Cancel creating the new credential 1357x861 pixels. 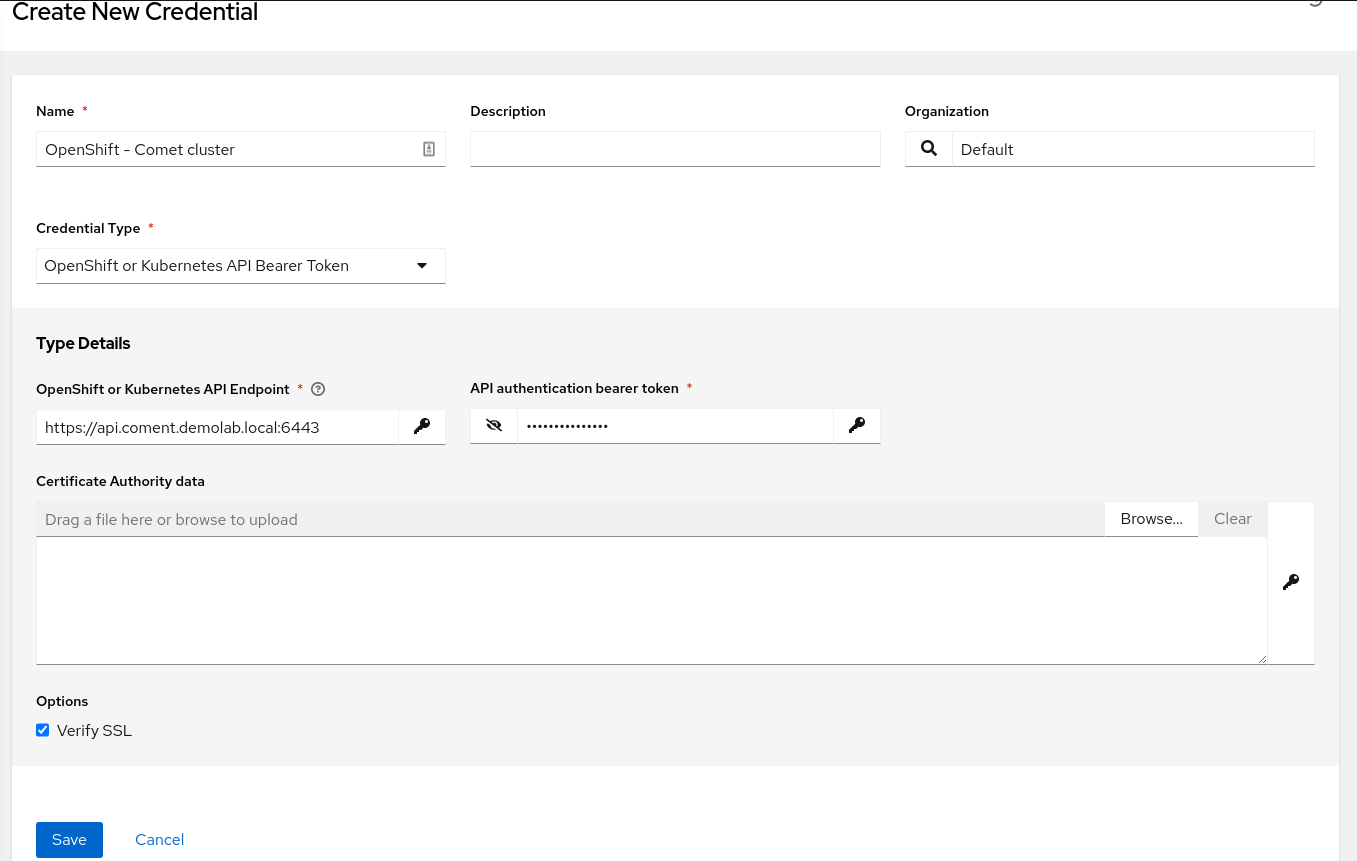point(160,839)
